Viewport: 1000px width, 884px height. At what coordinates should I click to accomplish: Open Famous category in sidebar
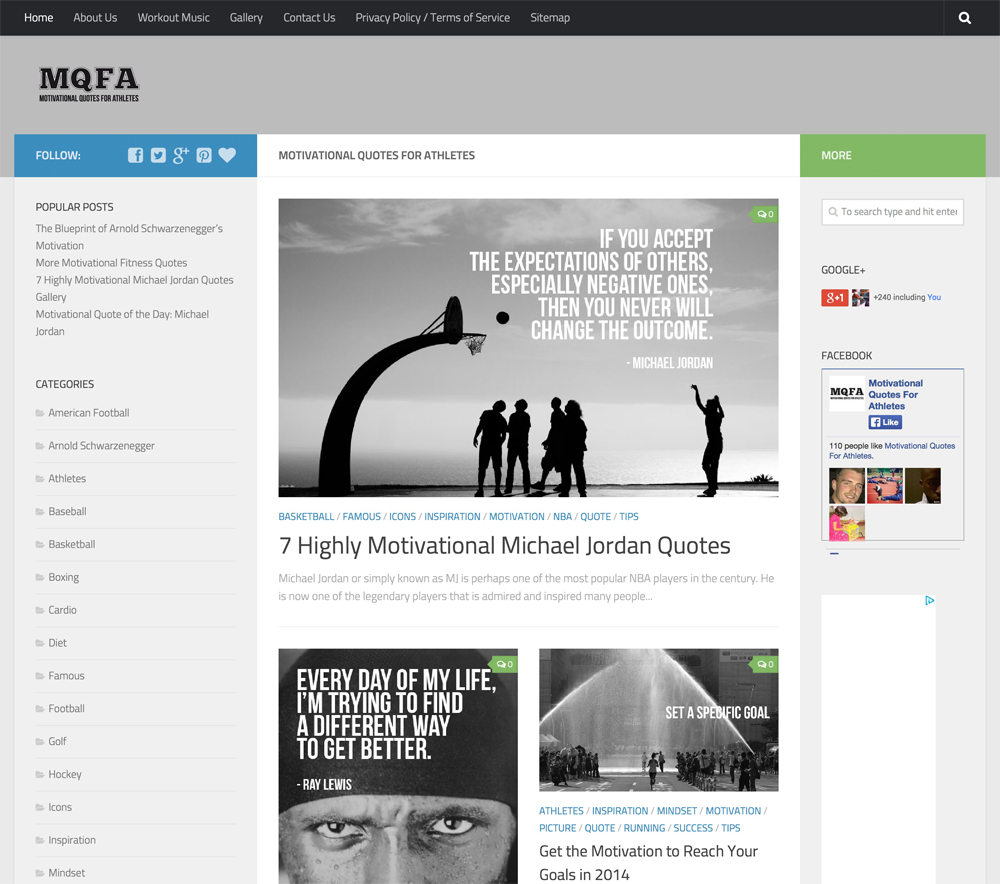[66, 675]
